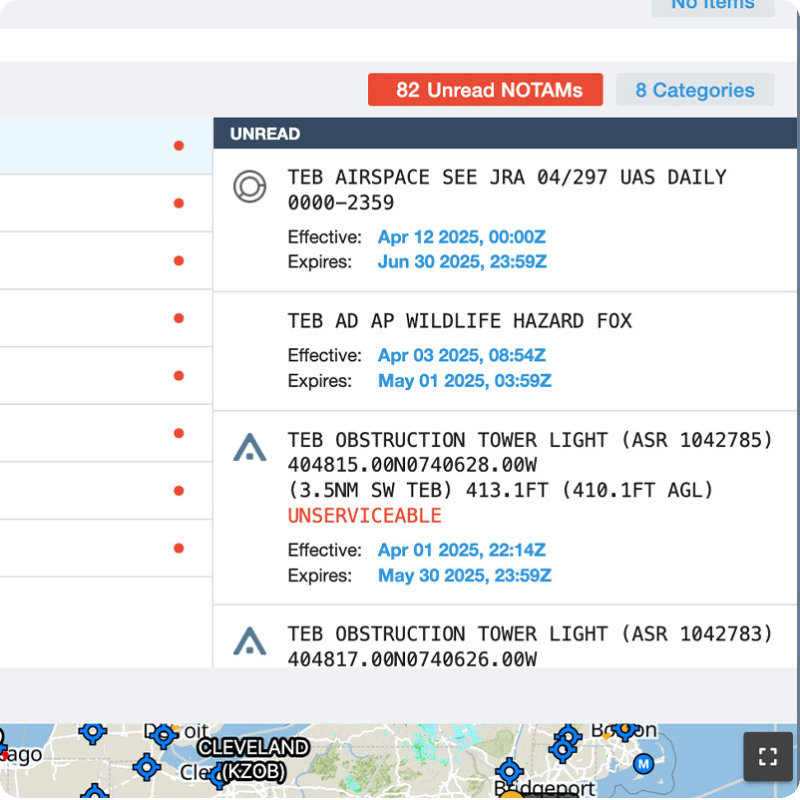Viewport: 800px width, 800px height.
Task: Click the UNREAD section header
Action: (505, 133)
